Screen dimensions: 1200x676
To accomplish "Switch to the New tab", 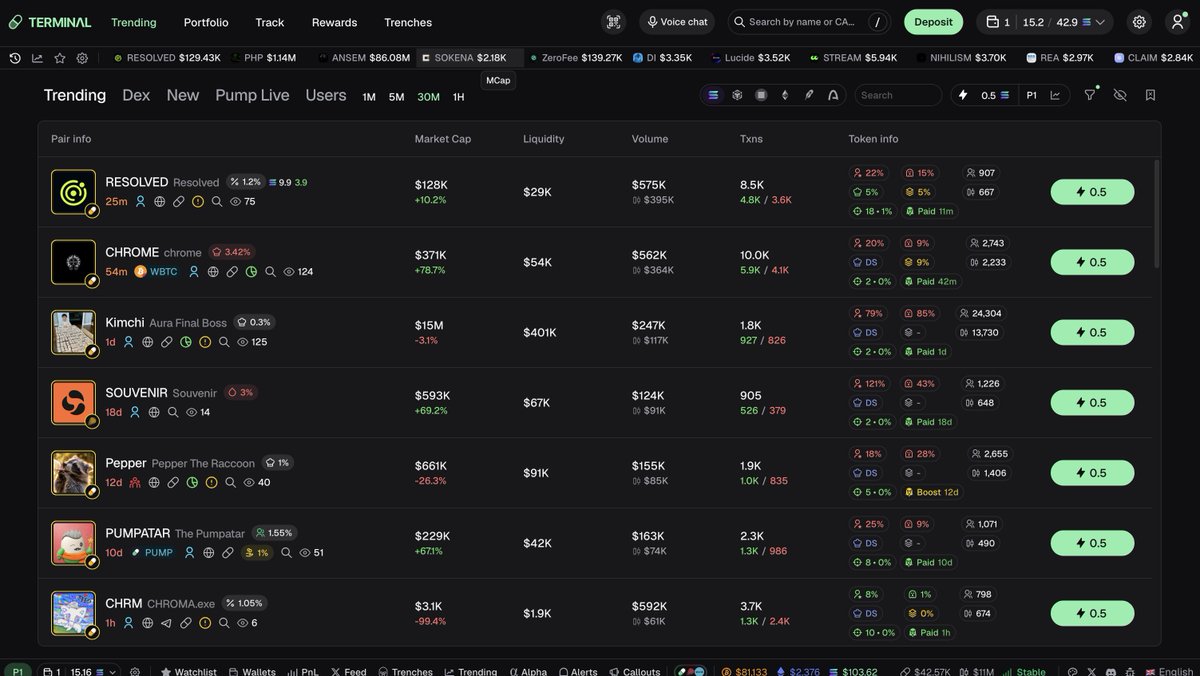I will coord(183,95).
